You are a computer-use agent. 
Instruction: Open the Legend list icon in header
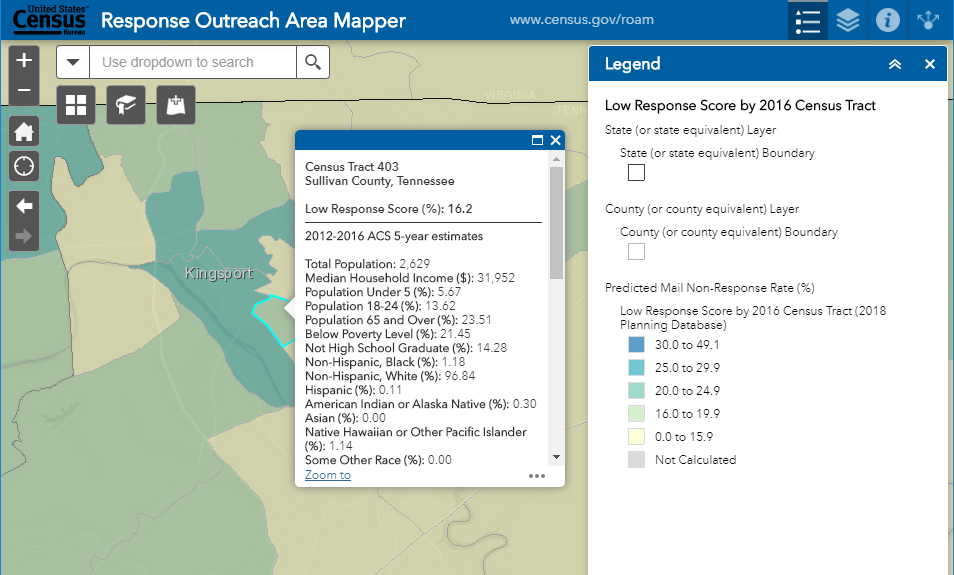(807, 20)
